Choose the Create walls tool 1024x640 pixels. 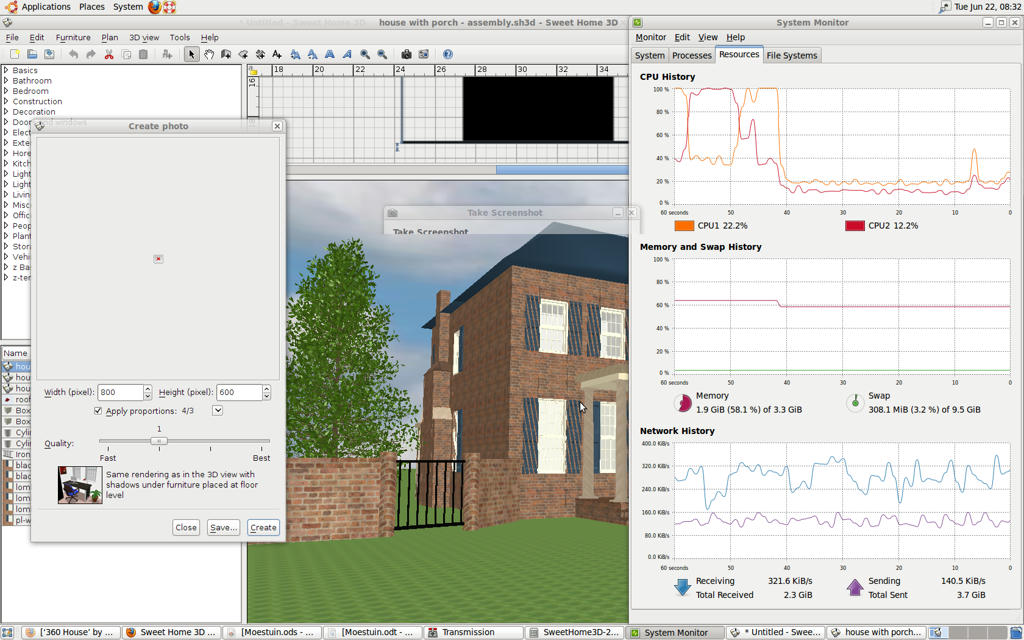226,54
